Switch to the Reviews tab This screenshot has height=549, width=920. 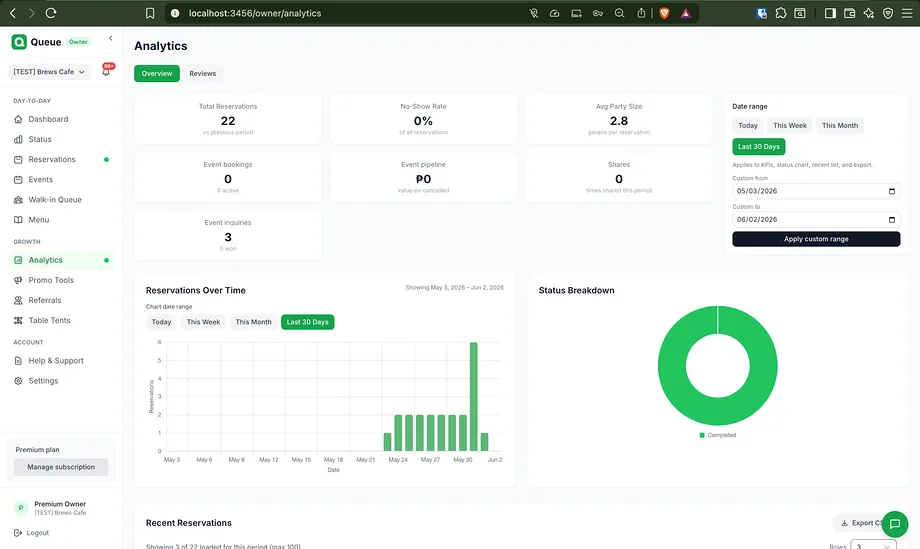pyautogui.click(x=202, y=73)
